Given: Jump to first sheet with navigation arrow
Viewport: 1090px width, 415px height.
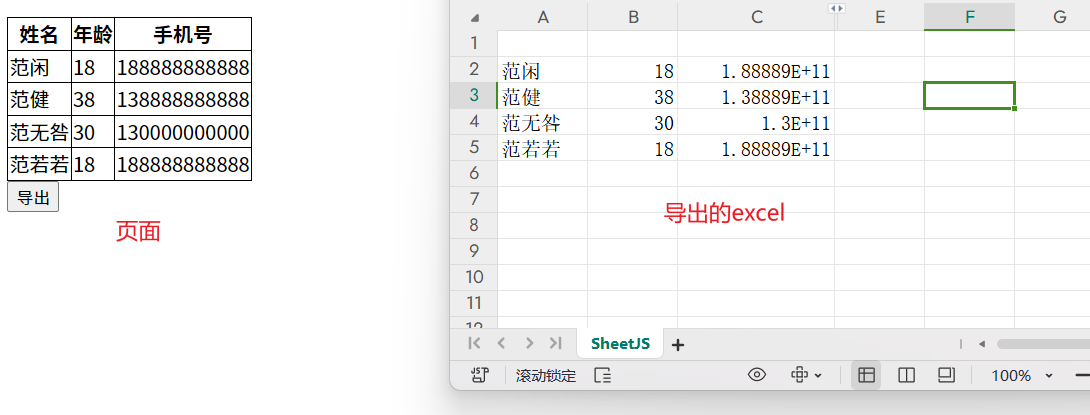Looking at the screenshot, I should tap(475, 344).
